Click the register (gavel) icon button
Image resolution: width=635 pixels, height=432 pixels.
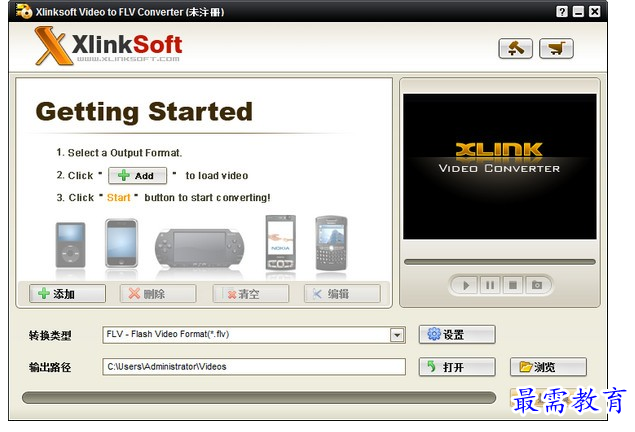[x=515, y=49]
